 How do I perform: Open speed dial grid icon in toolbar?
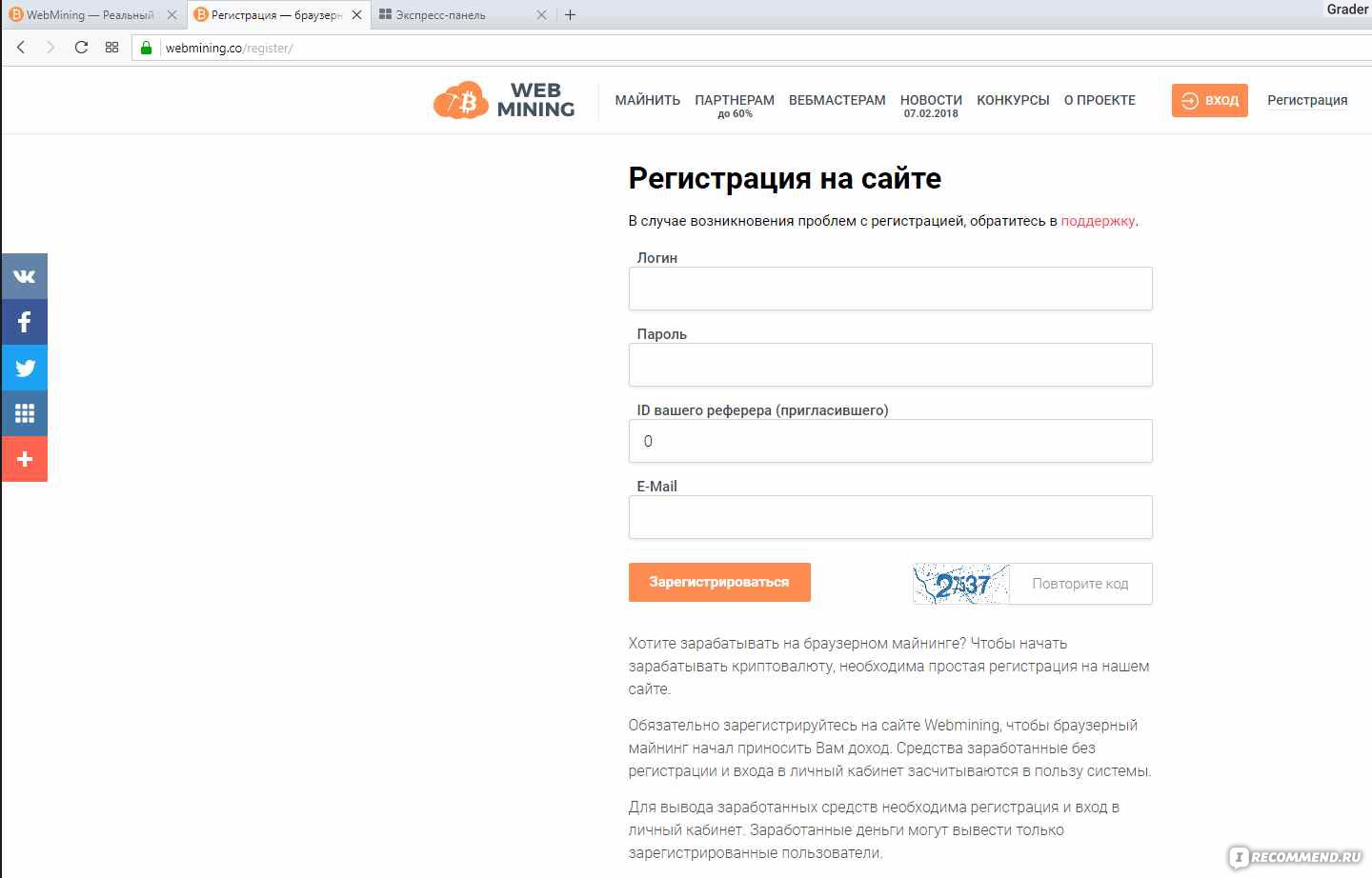111,48
